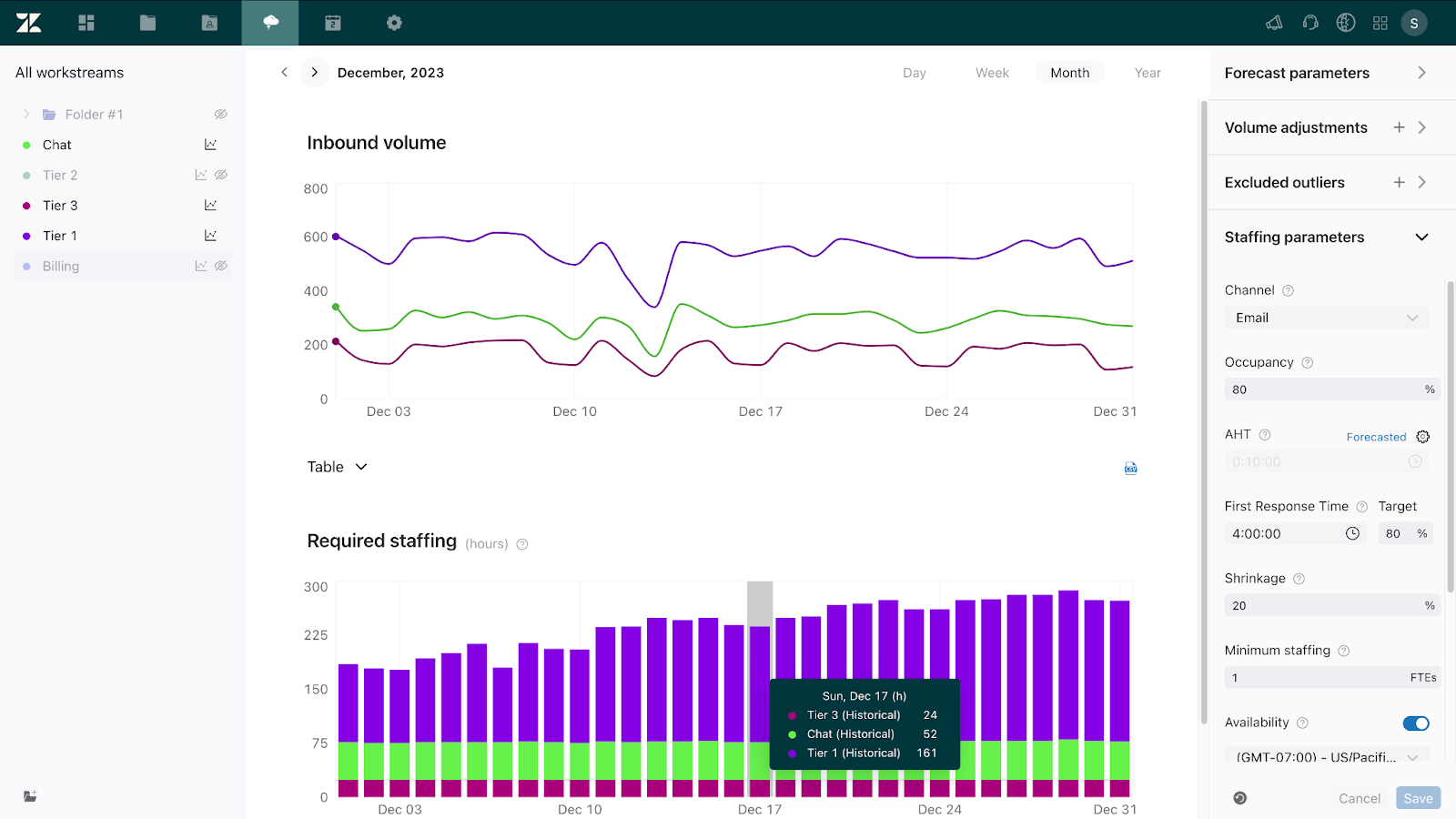The height and width of the screenshot is (819, 1456).
Task: Click the Save button
Action: (x=1417, y=797)
